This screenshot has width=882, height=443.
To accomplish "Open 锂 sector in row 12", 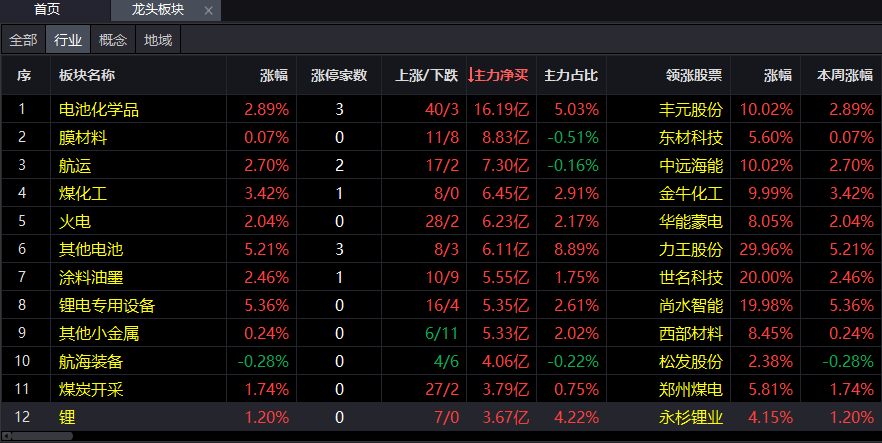I will click(67, 417).
